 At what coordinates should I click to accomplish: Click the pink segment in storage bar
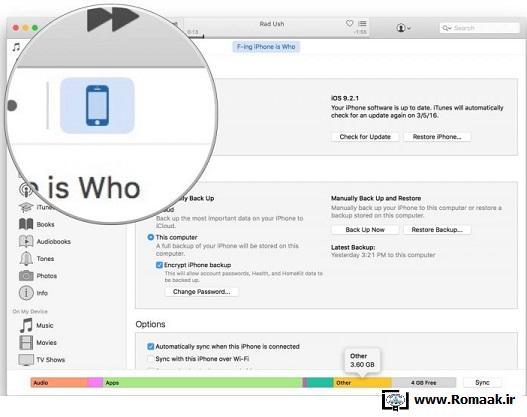(95, 382)
